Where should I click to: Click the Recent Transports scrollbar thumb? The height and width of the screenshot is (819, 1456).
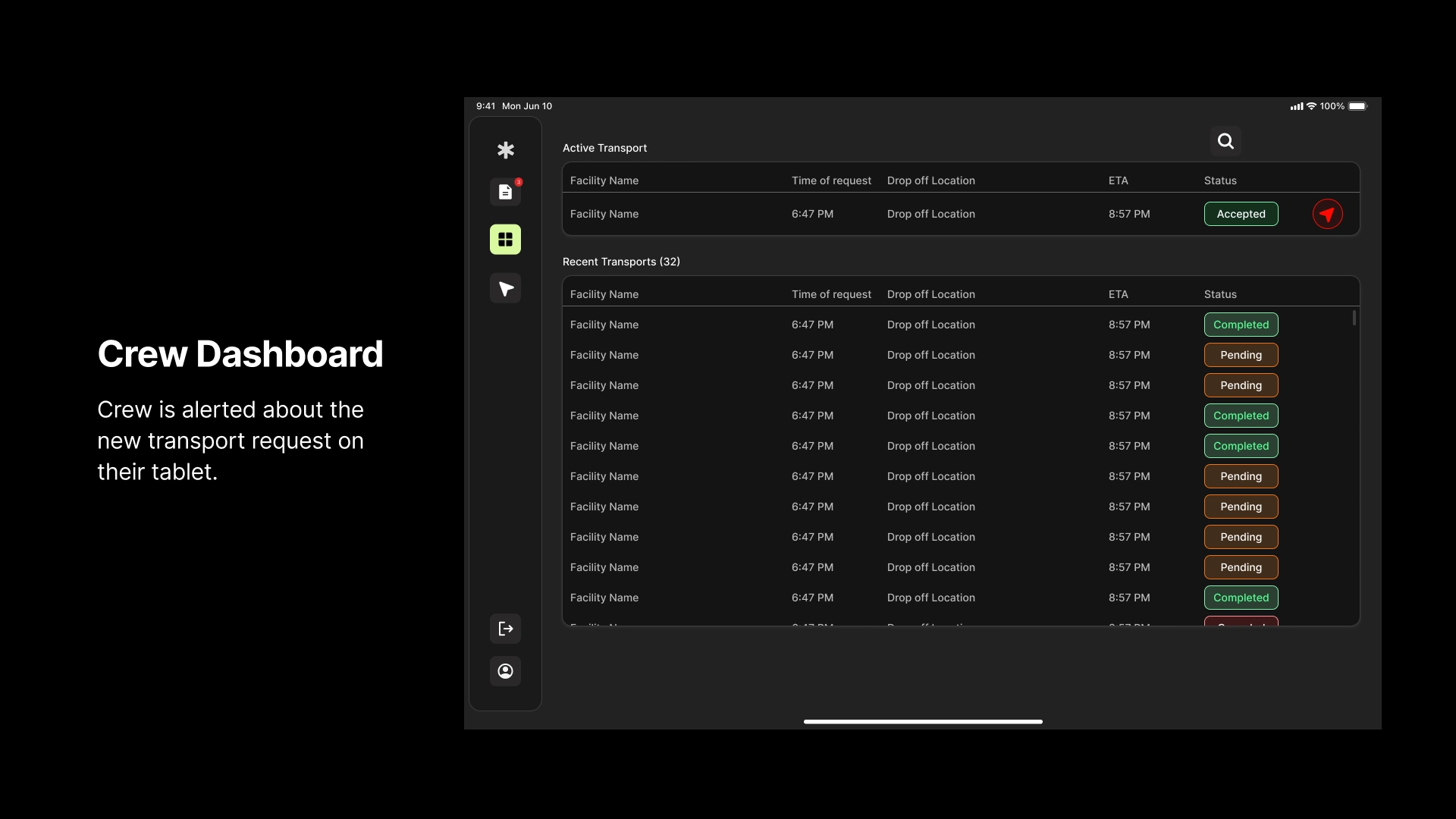click(1354, 318)
